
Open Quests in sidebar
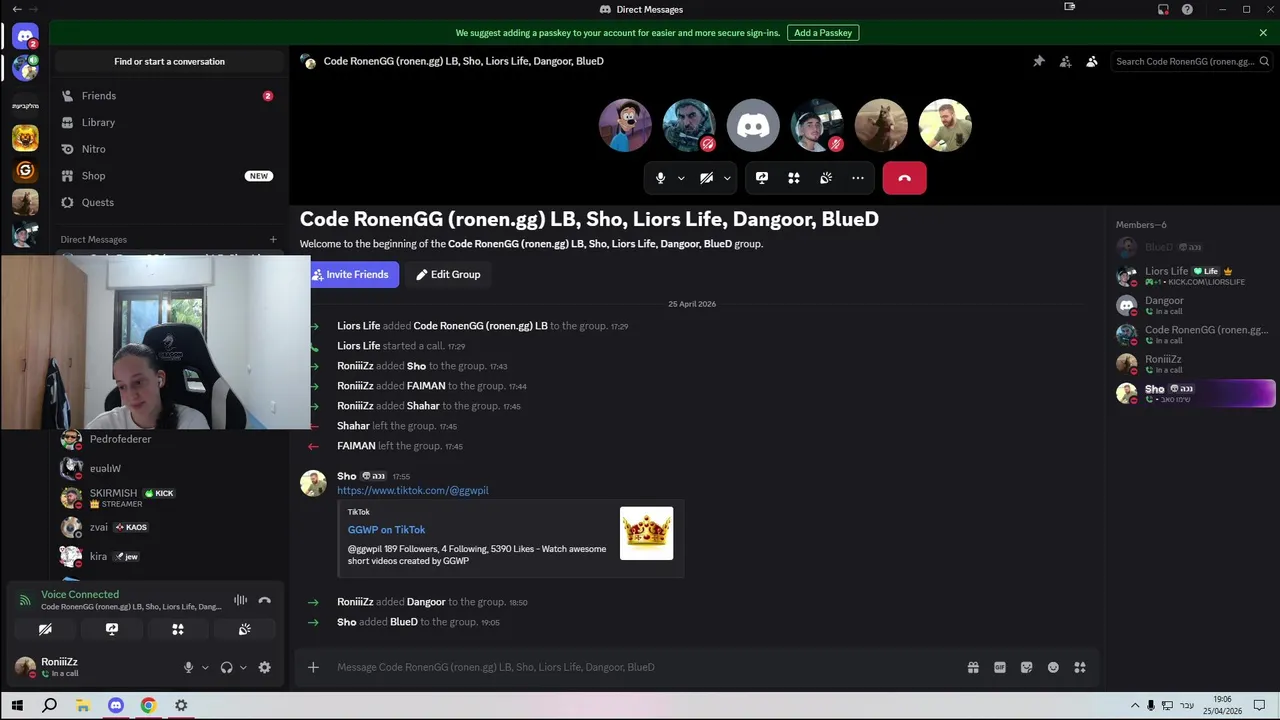click(x=169, y=202)
